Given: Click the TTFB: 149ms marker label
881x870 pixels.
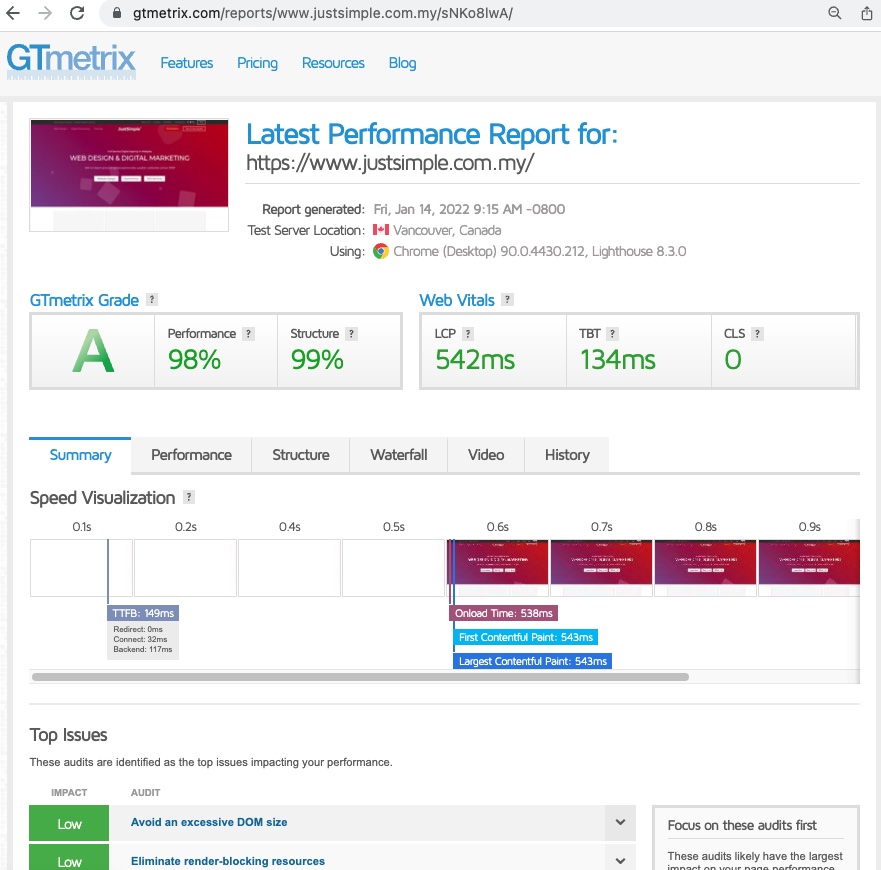Looking at the screenshot, I should click(x=143, y=613).
